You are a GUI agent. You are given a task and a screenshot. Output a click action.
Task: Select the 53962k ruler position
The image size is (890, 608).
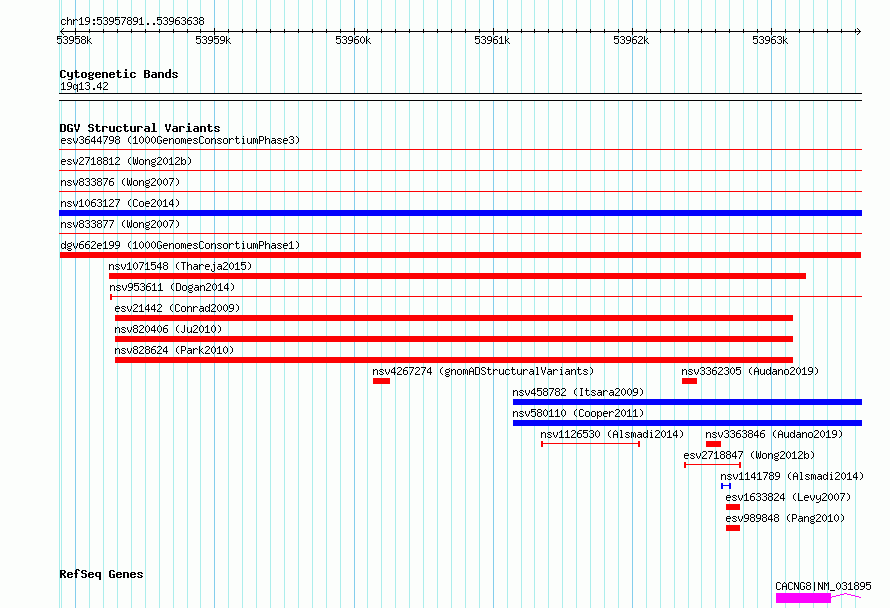(631, 40)
